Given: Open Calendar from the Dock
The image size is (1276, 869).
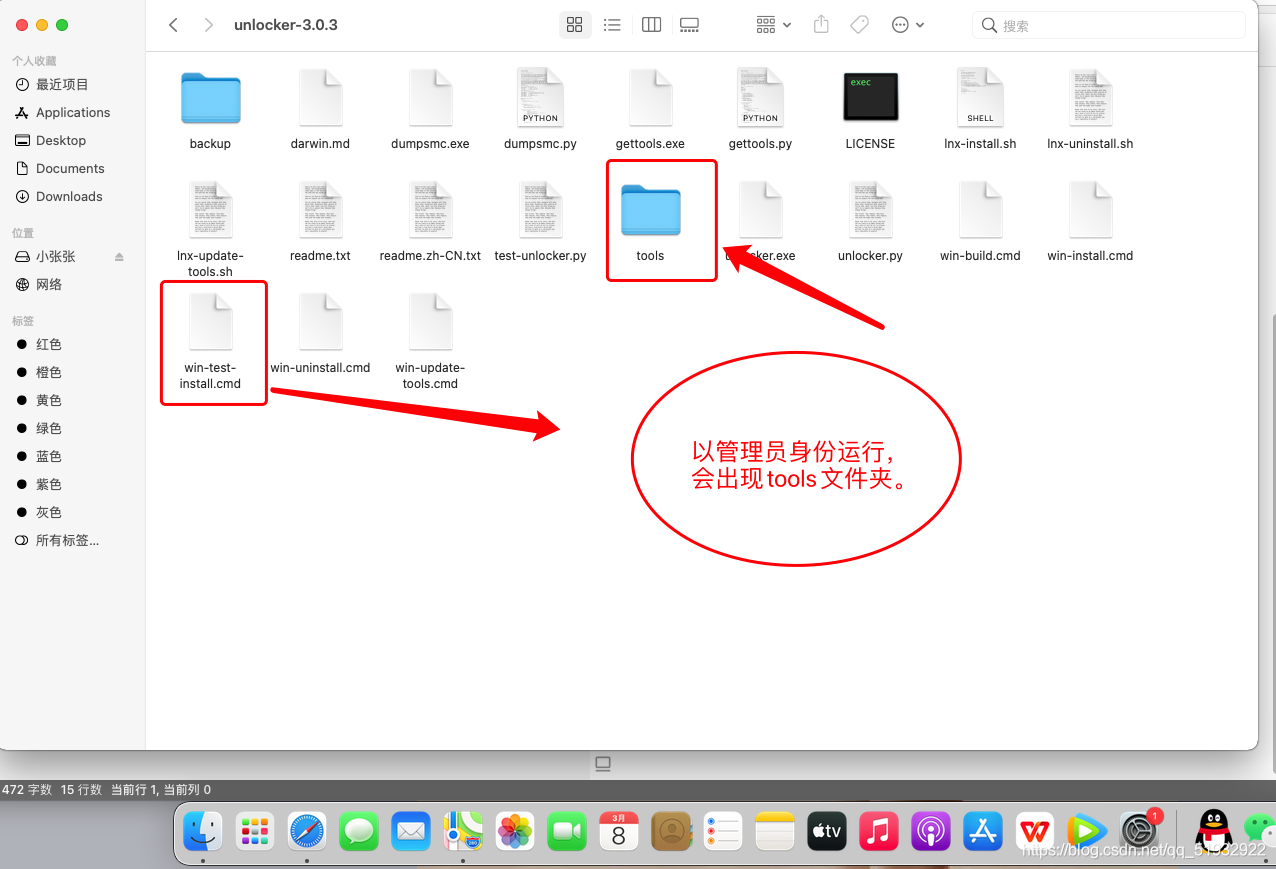Looking at the screenshot, I should [619, 830].
